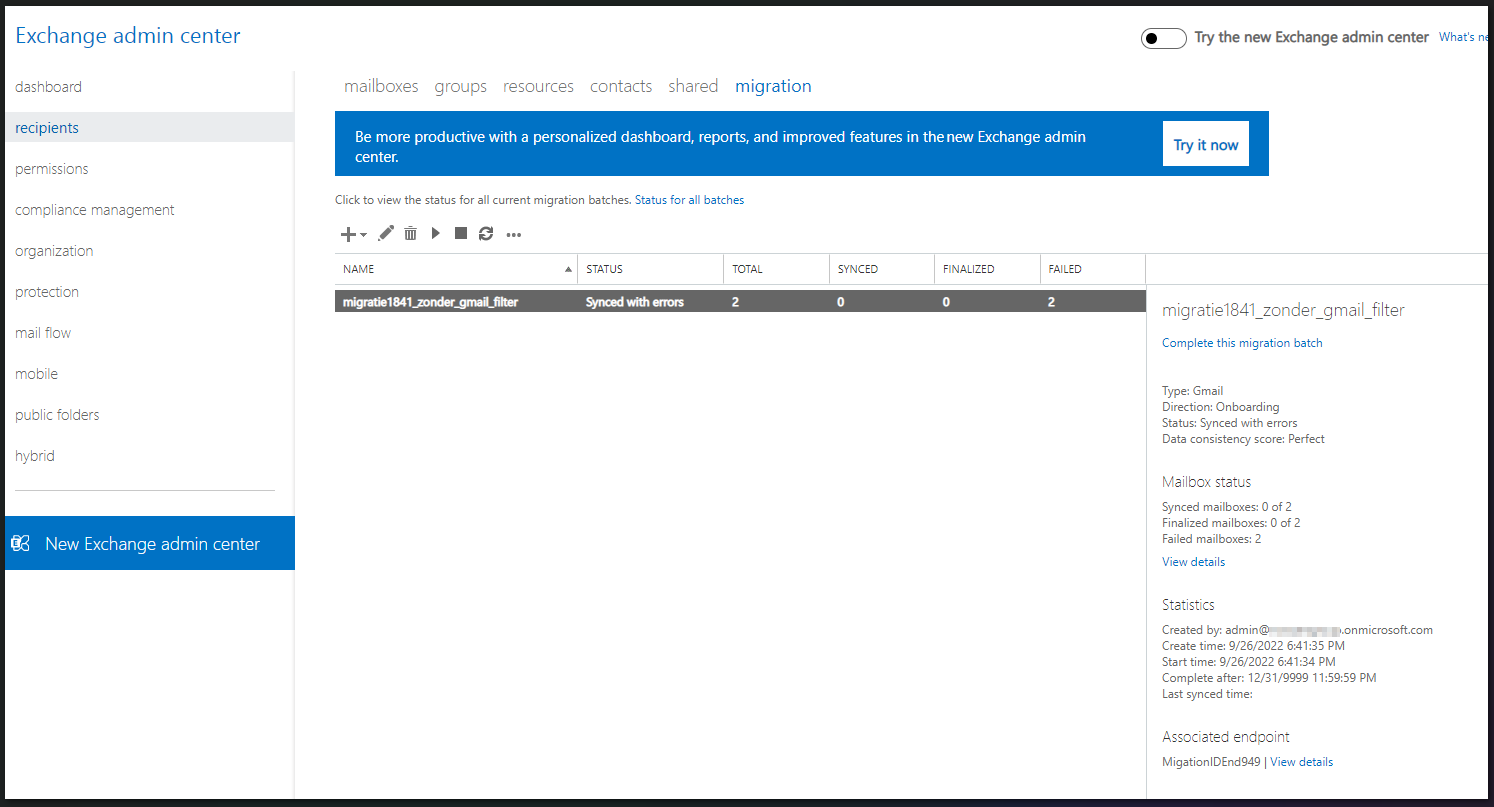The image size is (1494, 807).
Task: Click the Edit pencil icon in toolbar
Action: tap(386, 233)
